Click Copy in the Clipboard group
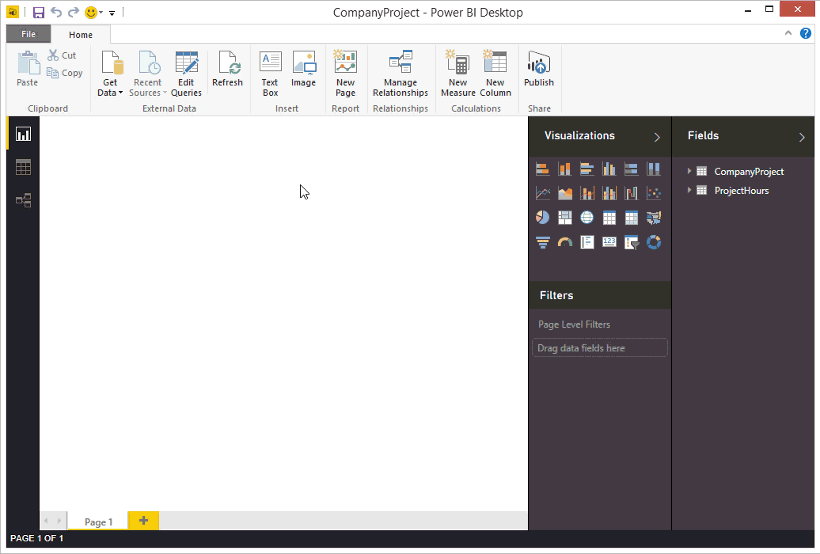Viewport: 820px width, 554px height. point(64,73)
